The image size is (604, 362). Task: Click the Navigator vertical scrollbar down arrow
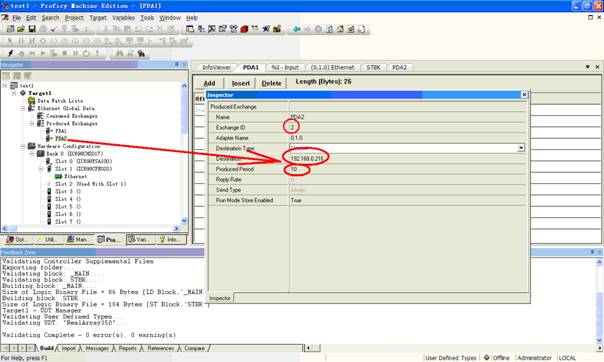184,221
